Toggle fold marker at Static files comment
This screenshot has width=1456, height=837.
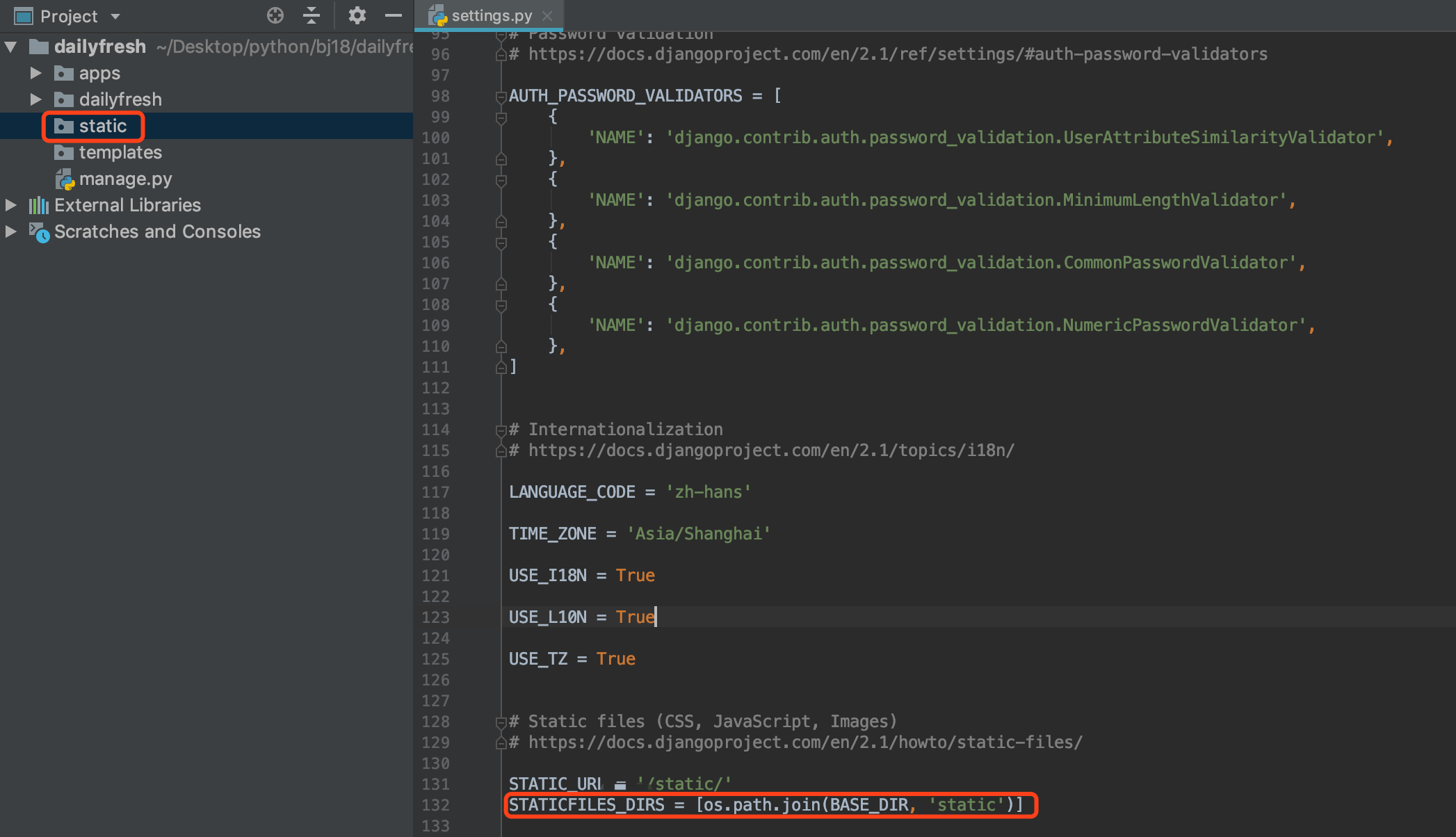501,722
